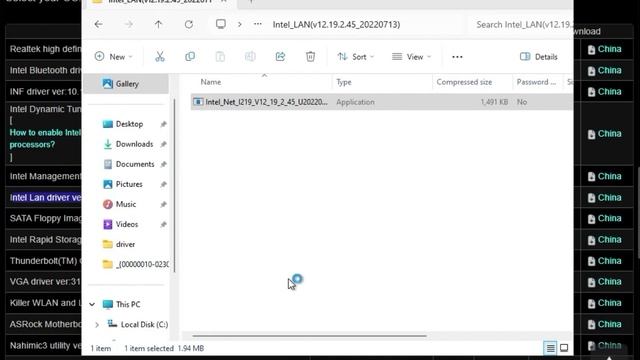Screen dimensions: 640x360
Task: Click the 1,491 KB compressed size cell
Action: 494,102
